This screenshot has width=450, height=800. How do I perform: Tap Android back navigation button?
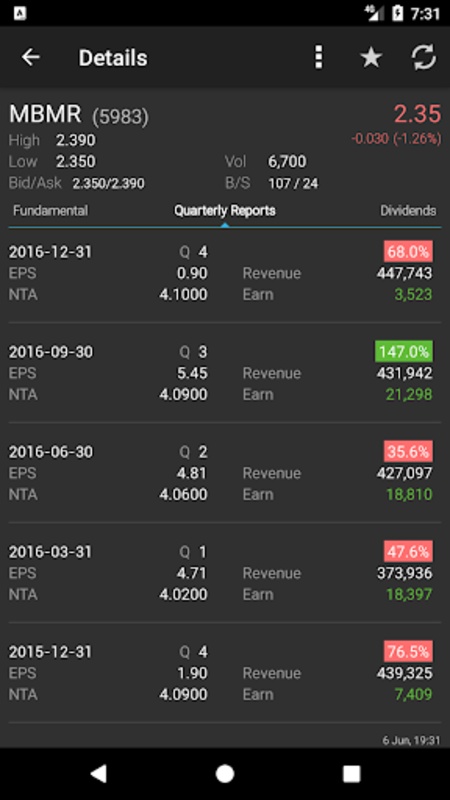pos(98,773)
